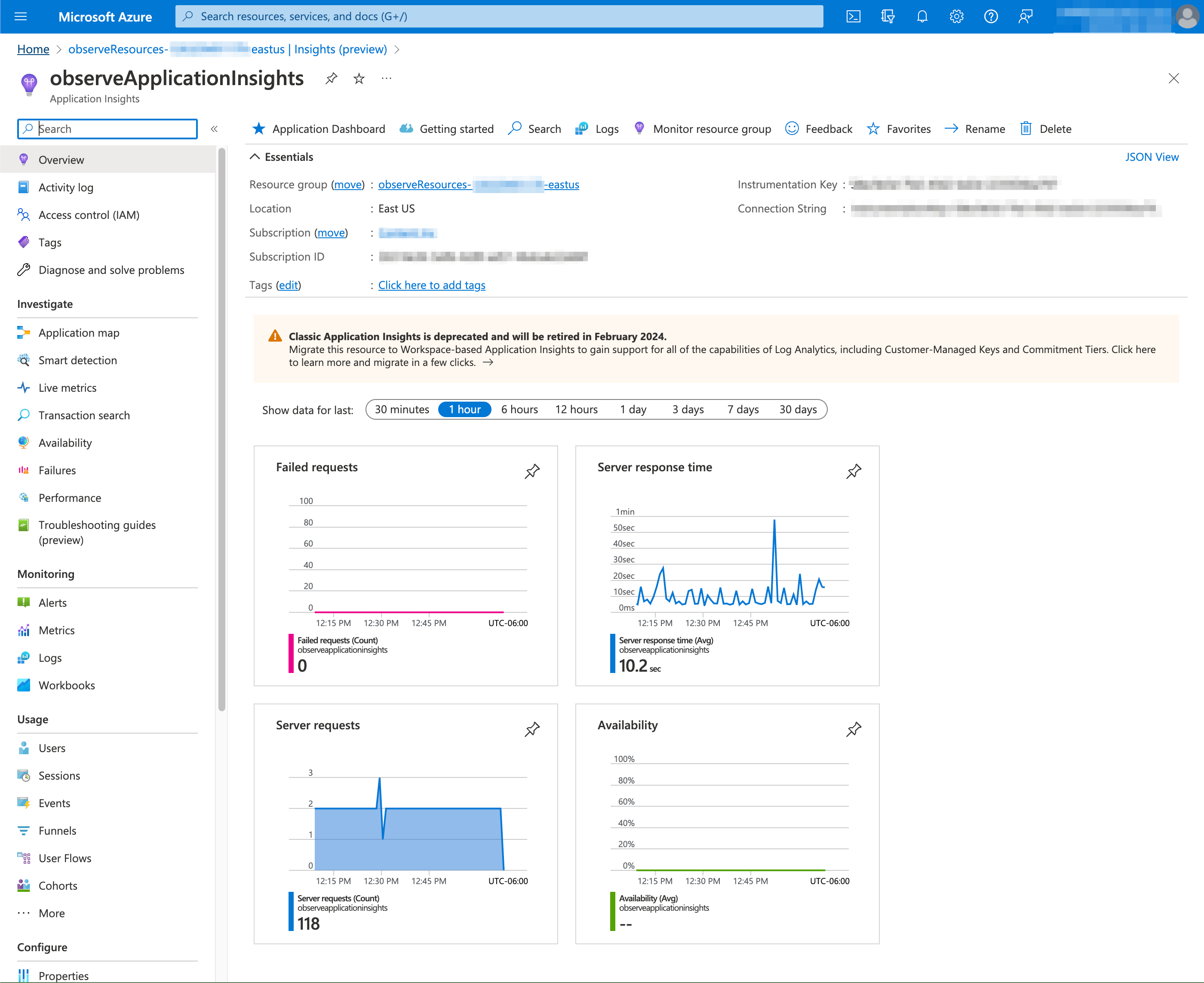Image resolution: width=1204 pixels, height=983 pixels.
Task: Open the more options ellipsis next to title
Action: [386, 79]
